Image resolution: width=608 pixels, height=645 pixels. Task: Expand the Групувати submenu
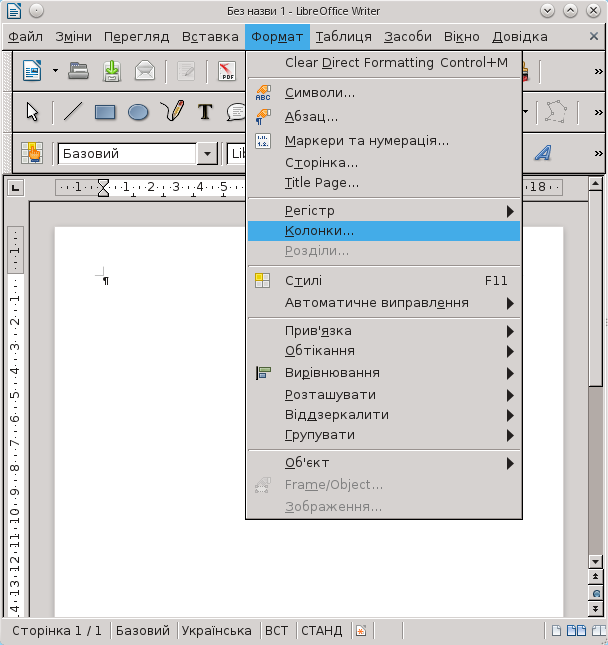(384, 435)
